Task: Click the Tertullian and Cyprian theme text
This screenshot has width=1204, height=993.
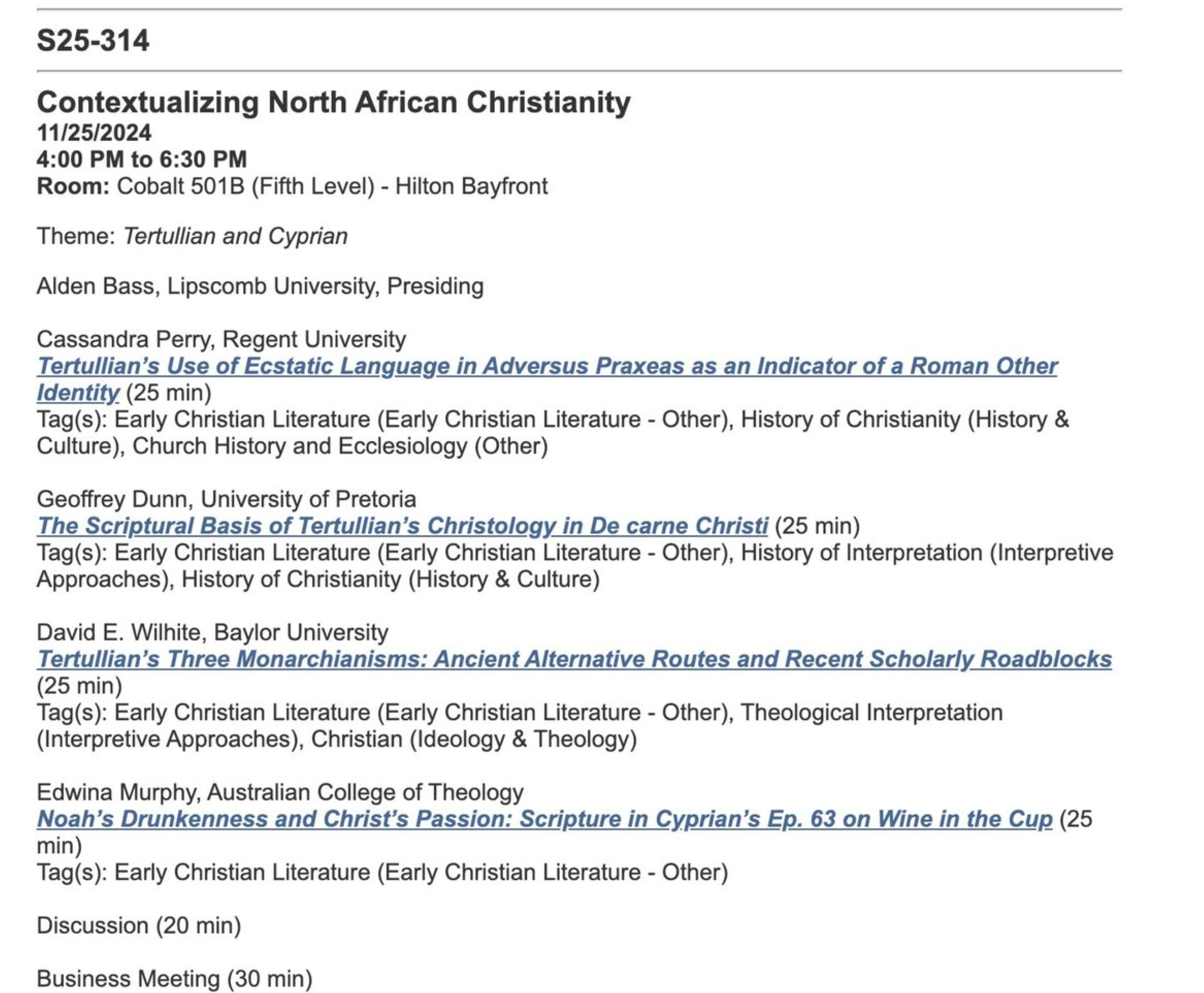Action: (x=235, y=236)
